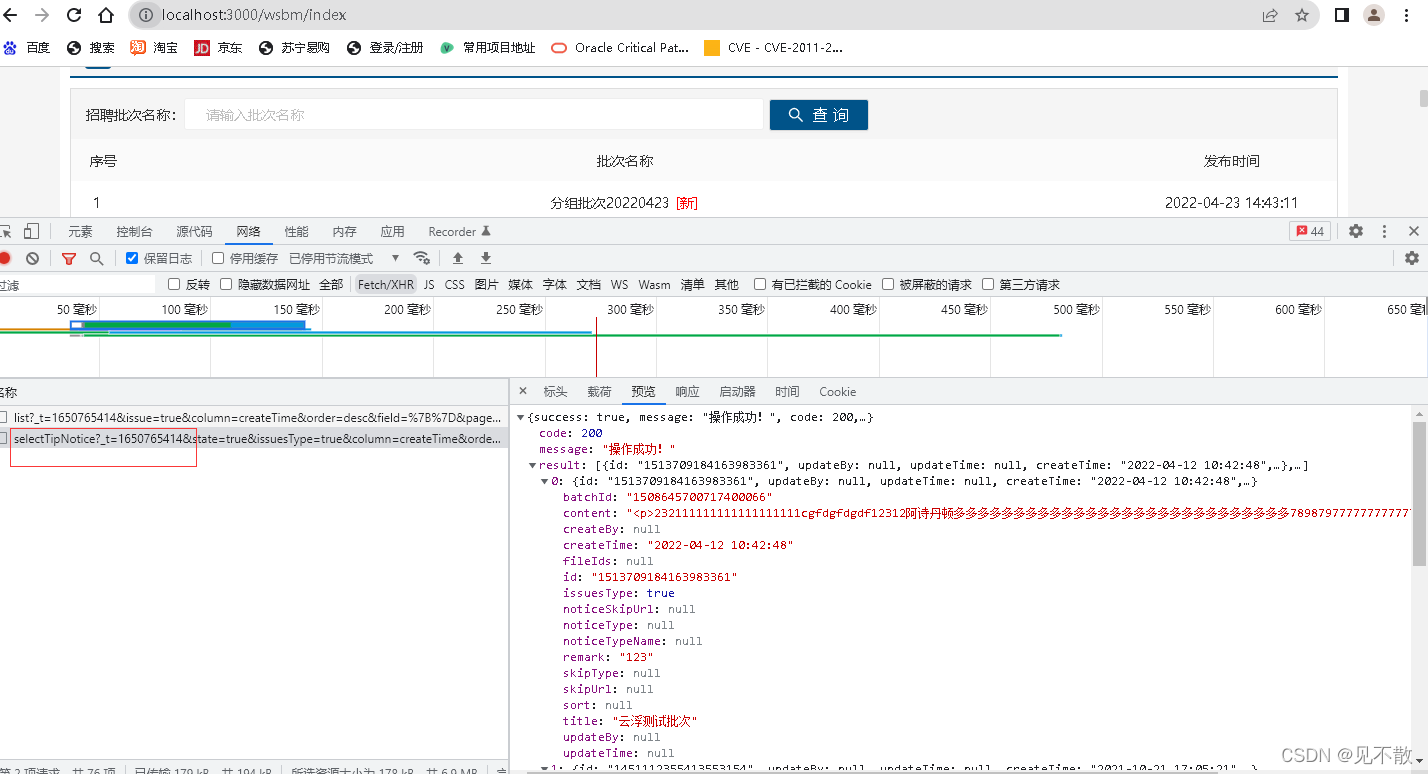The height and width of the screenshot is (774, 1428).
Task: Filter requests by JS type
Action: point(429,284)
